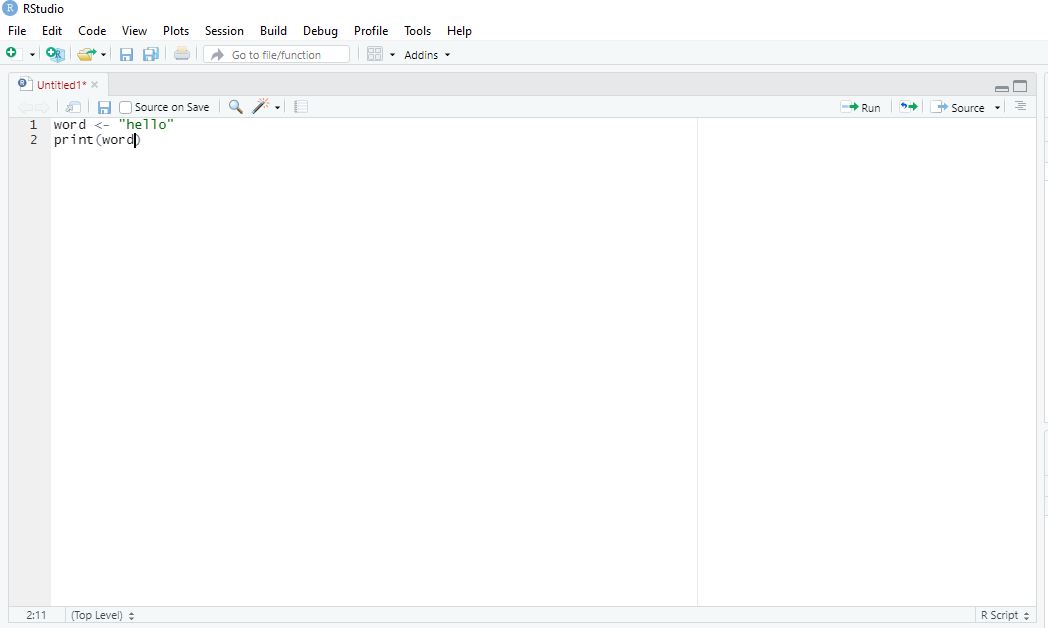Open find and replace magnifier
The height and width of the screenshot is (628, 1048).
236,107
